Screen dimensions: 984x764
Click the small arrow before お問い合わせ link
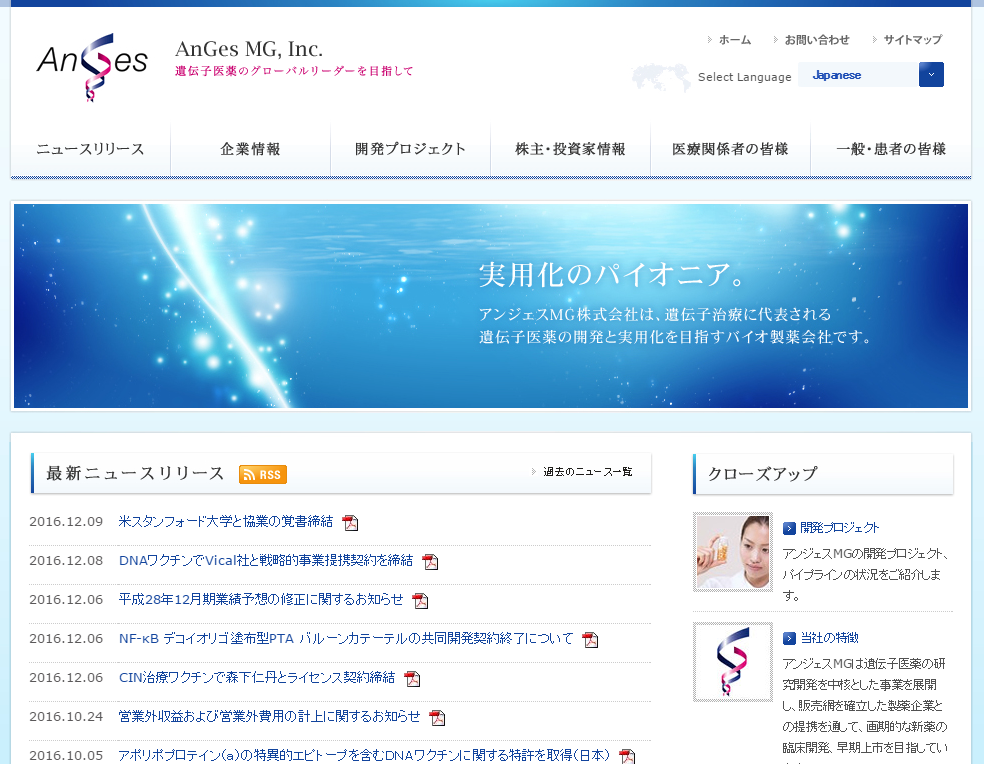coord(776,40)
